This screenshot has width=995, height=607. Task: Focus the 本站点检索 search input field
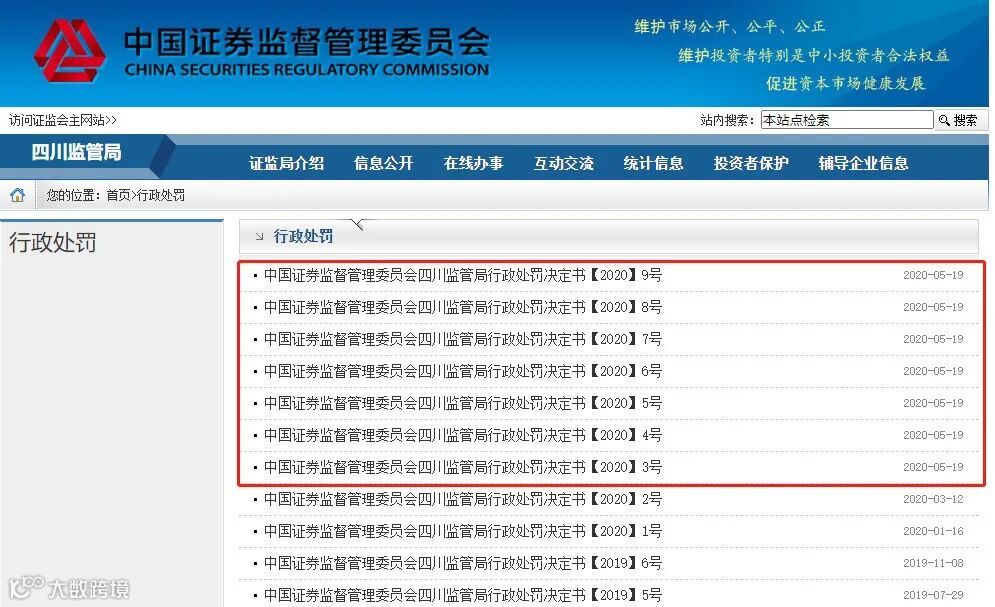[847, 120]
